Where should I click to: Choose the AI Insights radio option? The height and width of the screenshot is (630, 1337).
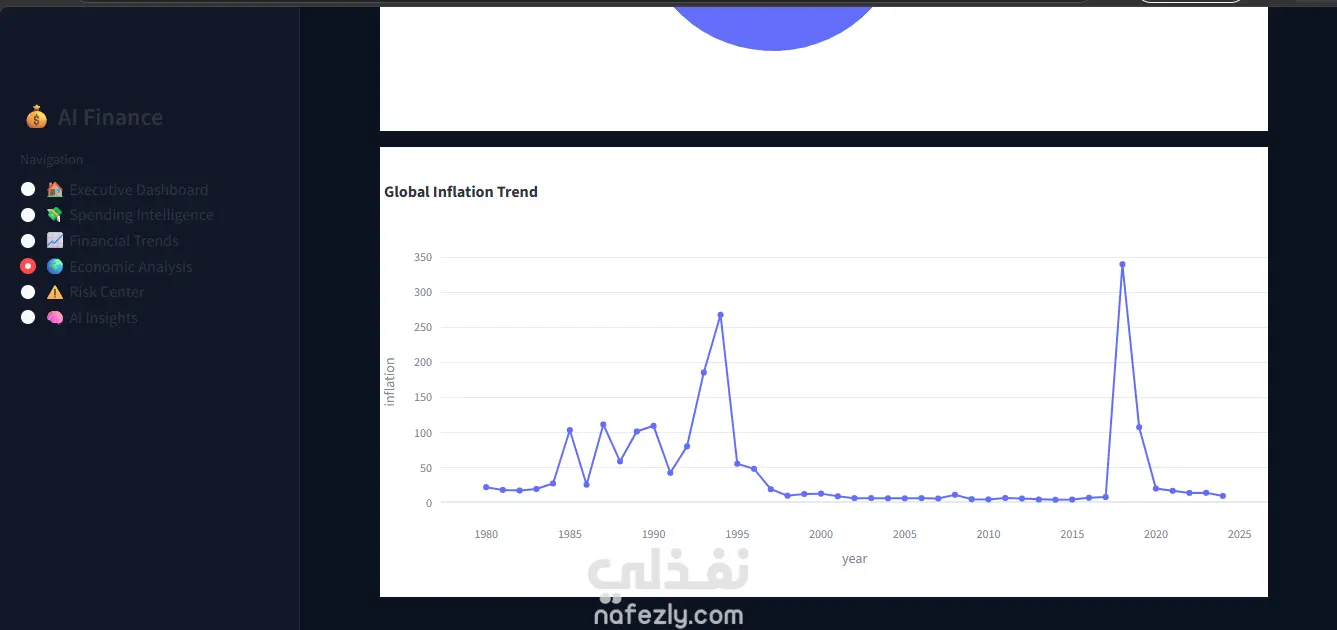point(28,317)
